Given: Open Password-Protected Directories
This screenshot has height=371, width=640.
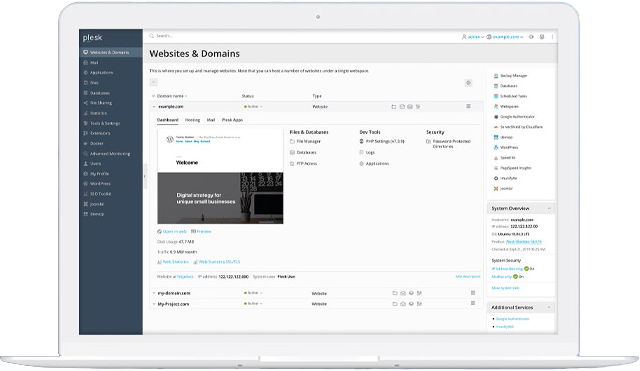Looking at the screenshot, I should tap(448, 143).
